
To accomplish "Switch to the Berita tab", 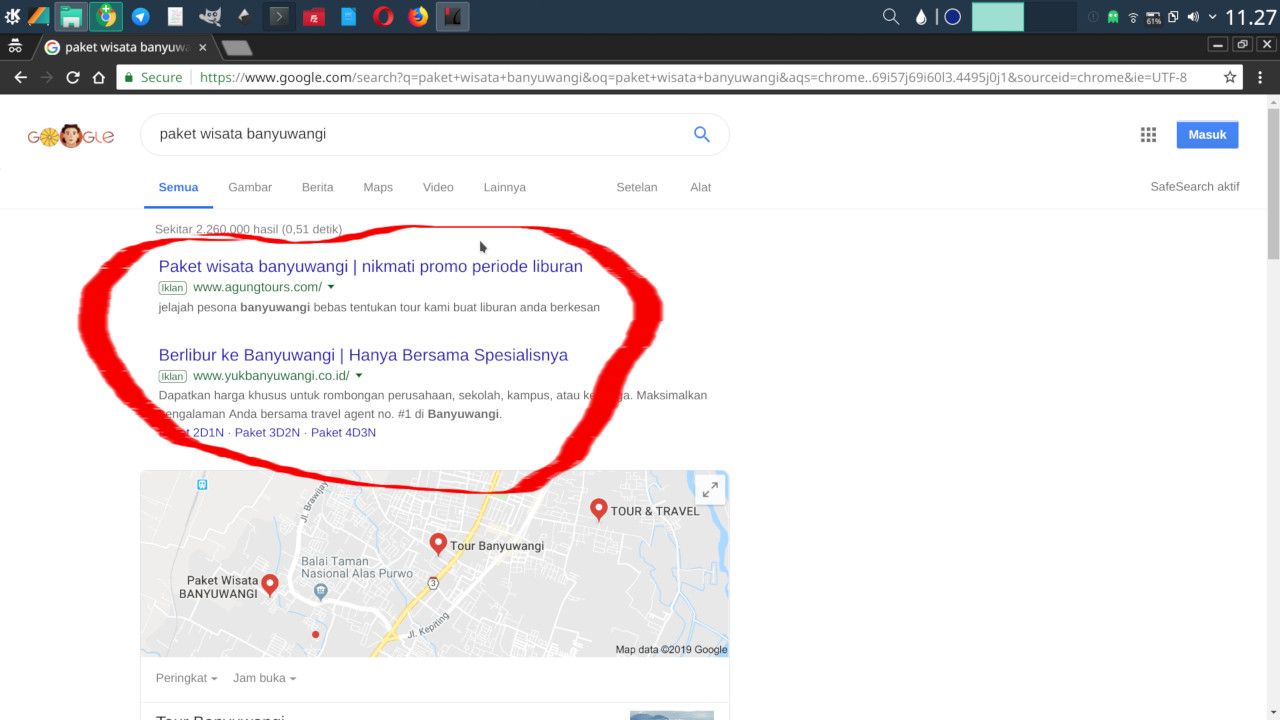I will coord(318,187).
